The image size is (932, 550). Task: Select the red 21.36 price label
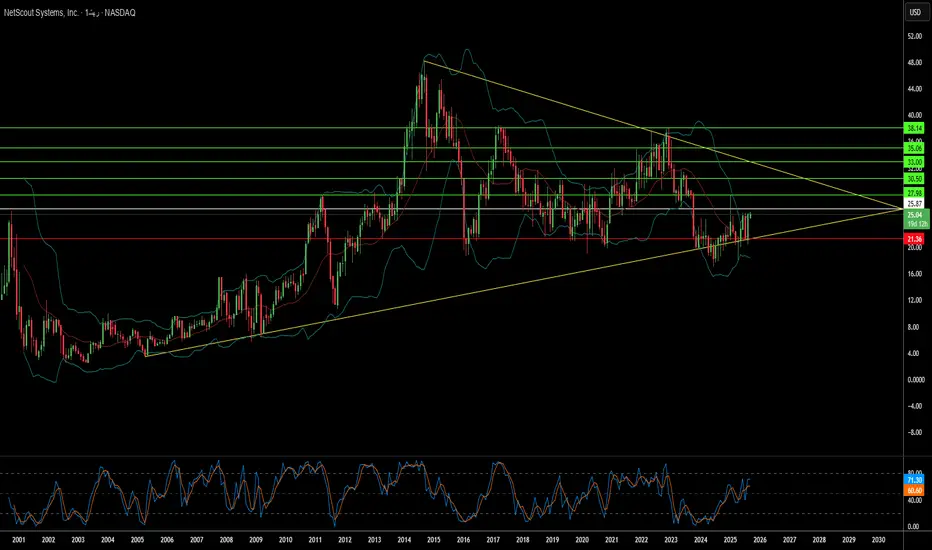tap(914, 239)
